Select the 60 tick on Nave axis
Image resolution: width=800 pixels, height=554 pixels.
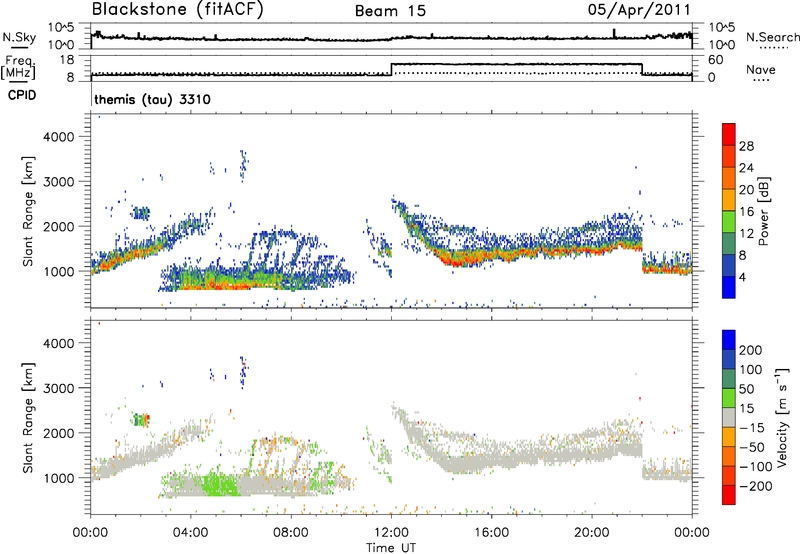[x=716, y=60]
